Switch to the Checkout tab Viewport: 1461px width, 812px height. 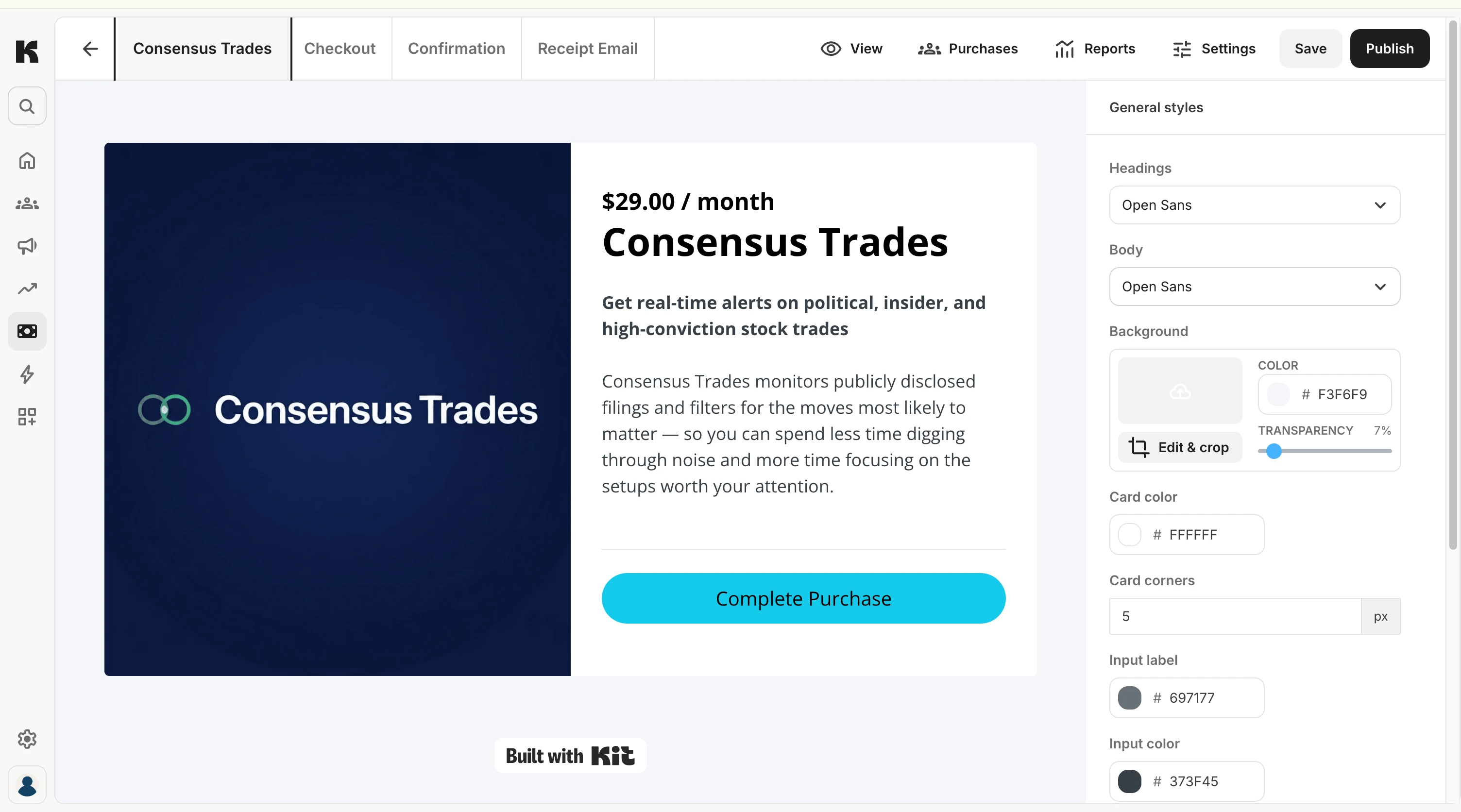(340, 49)
